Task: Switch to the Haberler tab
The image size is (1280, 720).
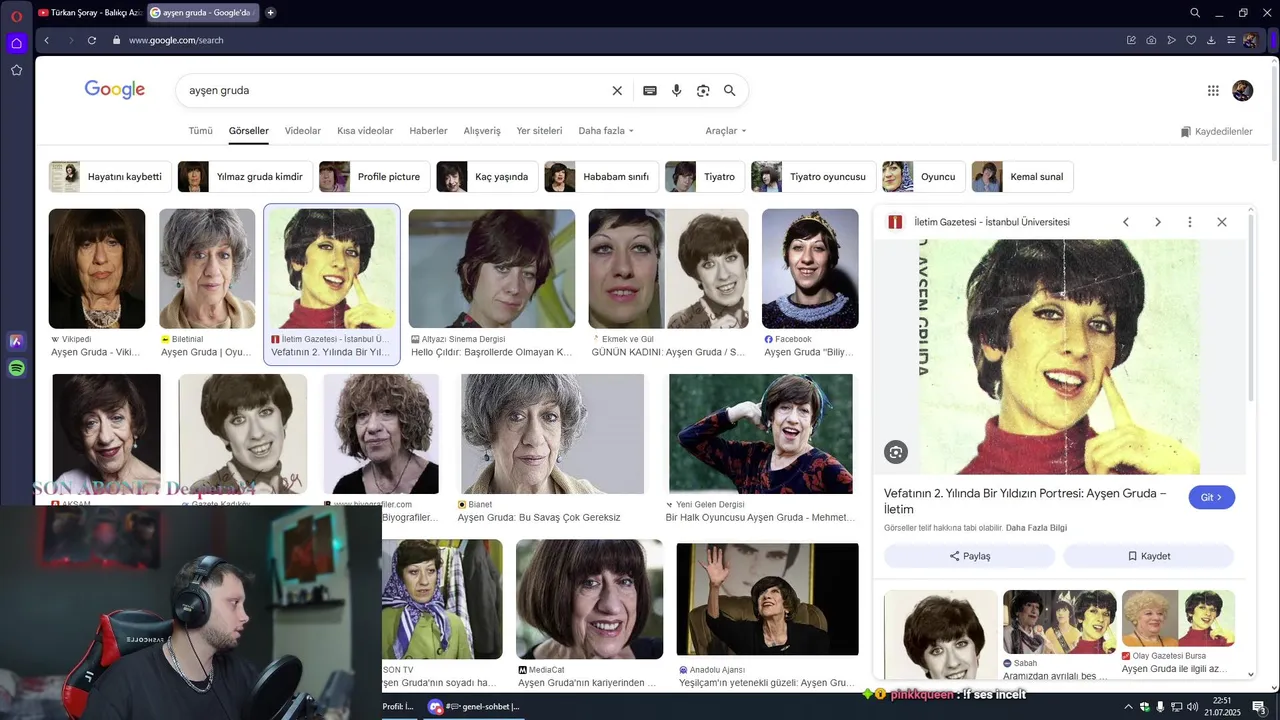Action: point(428,131)
